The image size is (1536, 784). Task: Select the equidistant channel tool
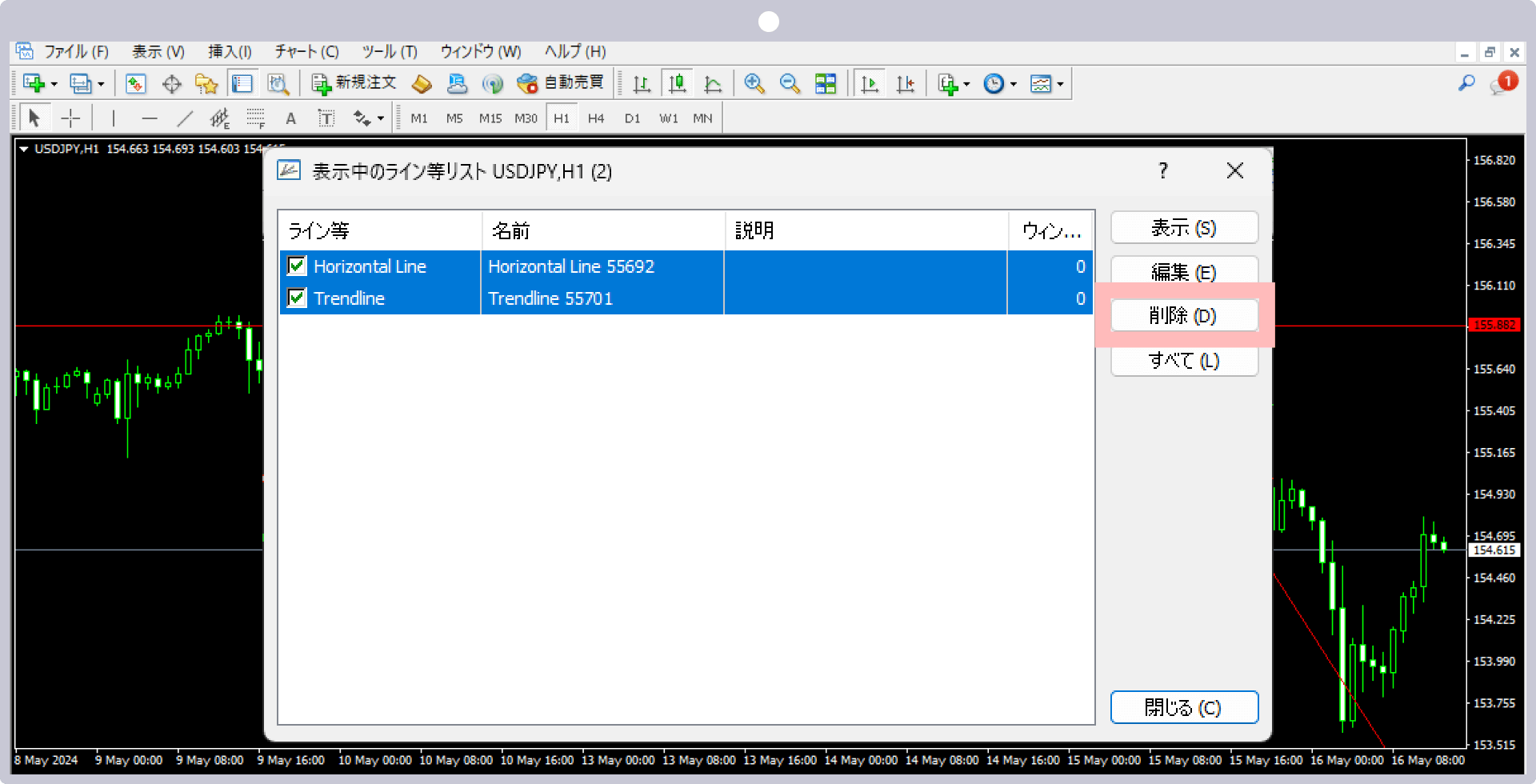(220, 118)
